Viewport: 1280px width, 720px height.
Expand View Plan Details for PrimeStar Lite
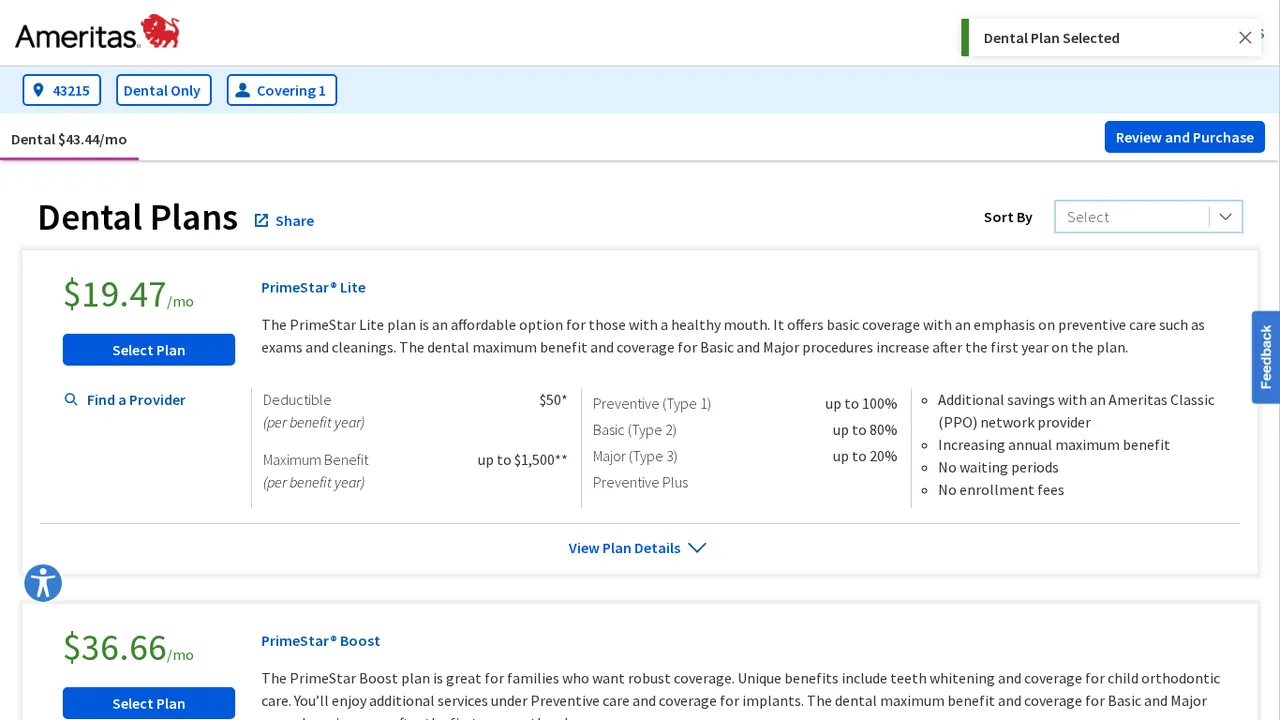coord(637,548)
